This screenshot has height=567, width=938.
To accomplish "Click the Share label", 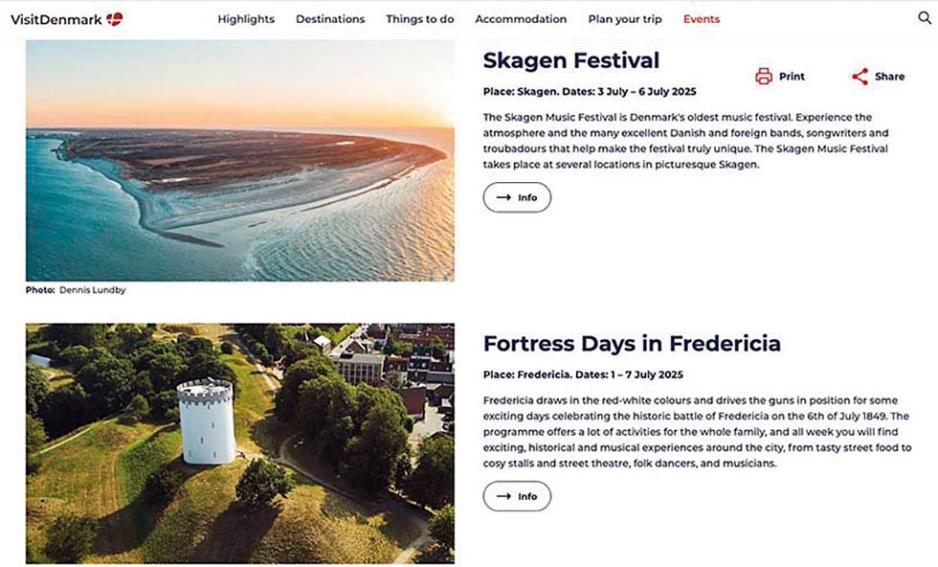I will click(889, 76).
